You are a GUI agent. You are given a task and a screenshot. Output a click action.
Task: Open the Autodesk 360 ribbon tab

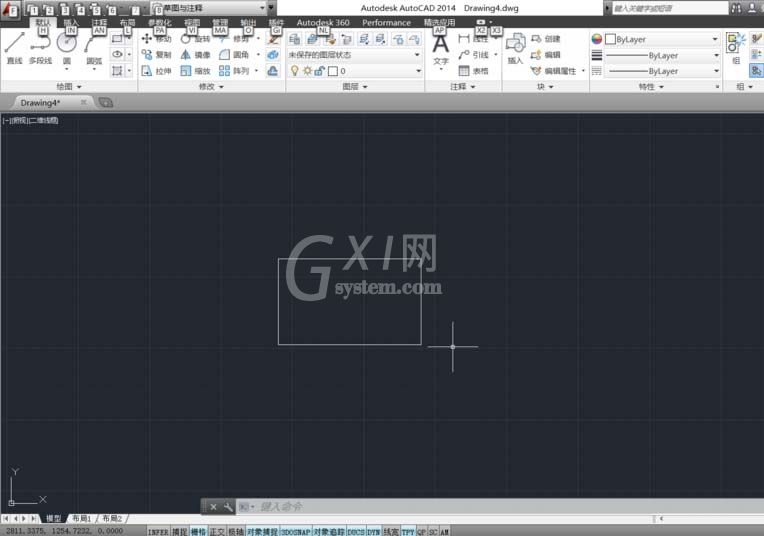tap(323, 22)
